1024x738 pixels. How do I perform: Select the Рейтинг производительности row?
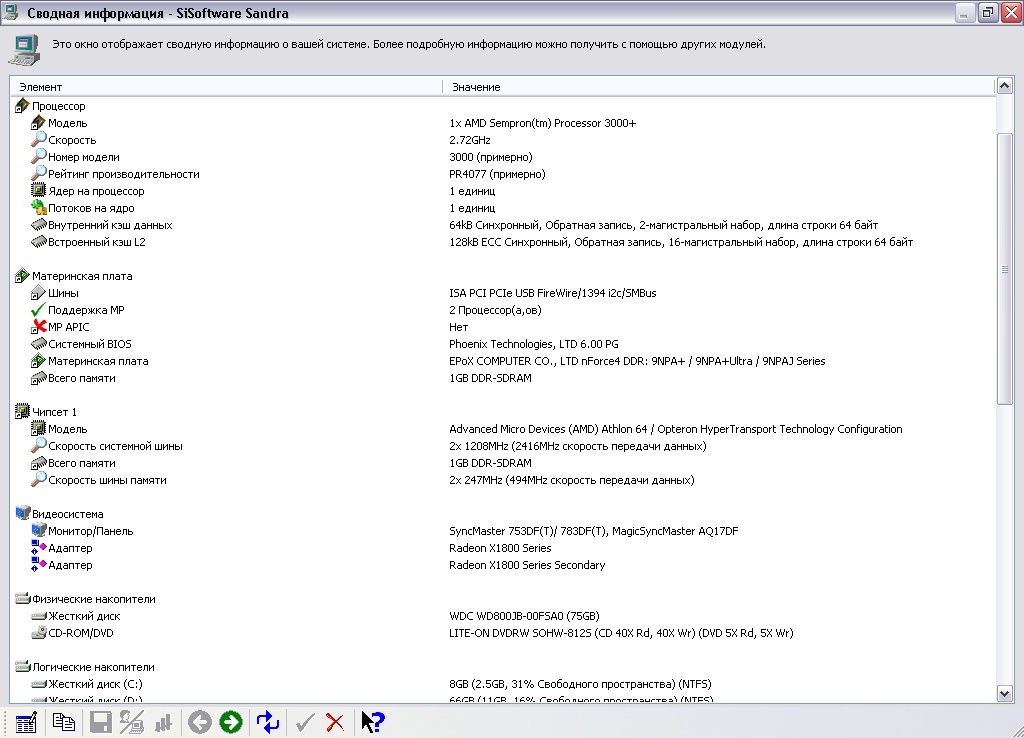502,174
